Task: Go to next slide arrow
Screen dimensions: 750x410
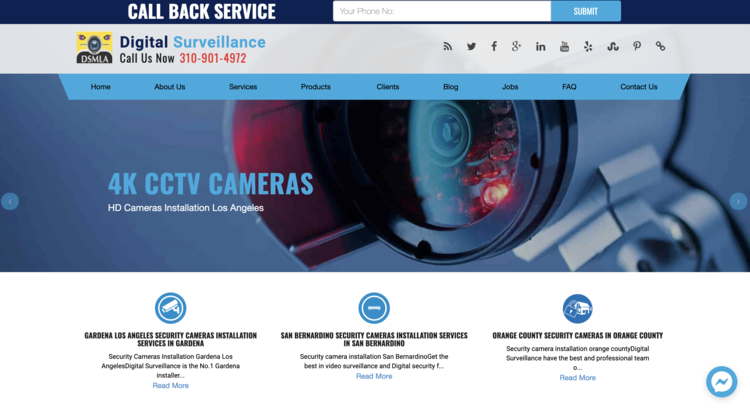Action: point(738,201)
